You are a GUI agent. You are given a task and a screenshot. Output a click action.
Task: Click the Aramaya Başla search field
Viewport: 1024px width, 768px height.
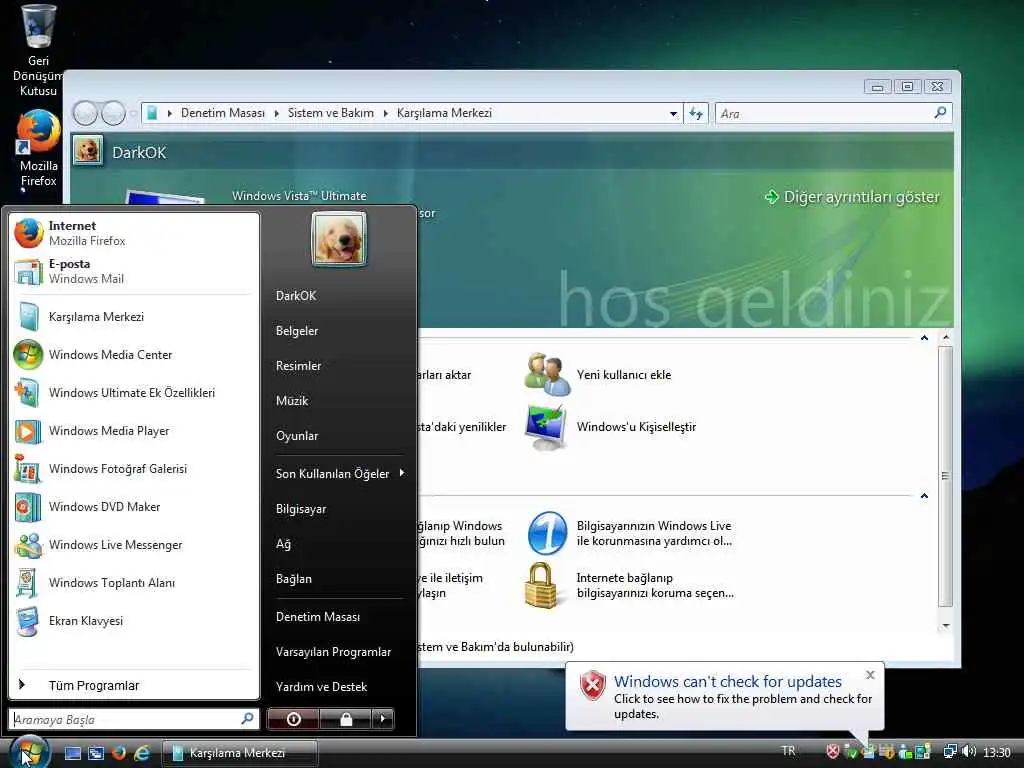[x=134, y=719]
